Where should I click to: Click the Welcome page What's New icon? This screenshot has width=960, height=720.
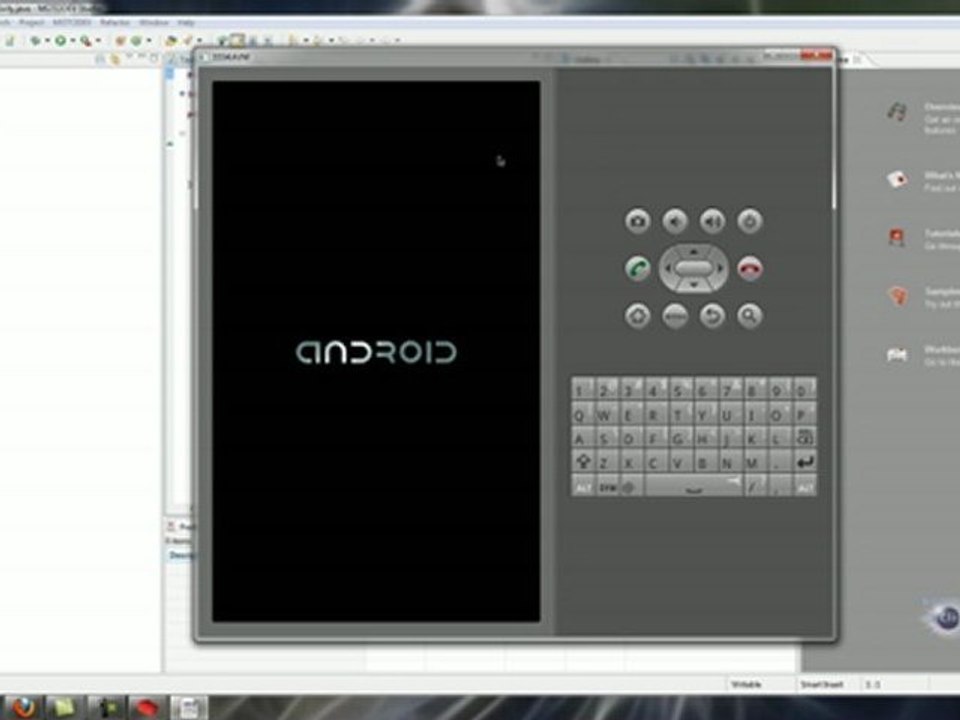896,179
